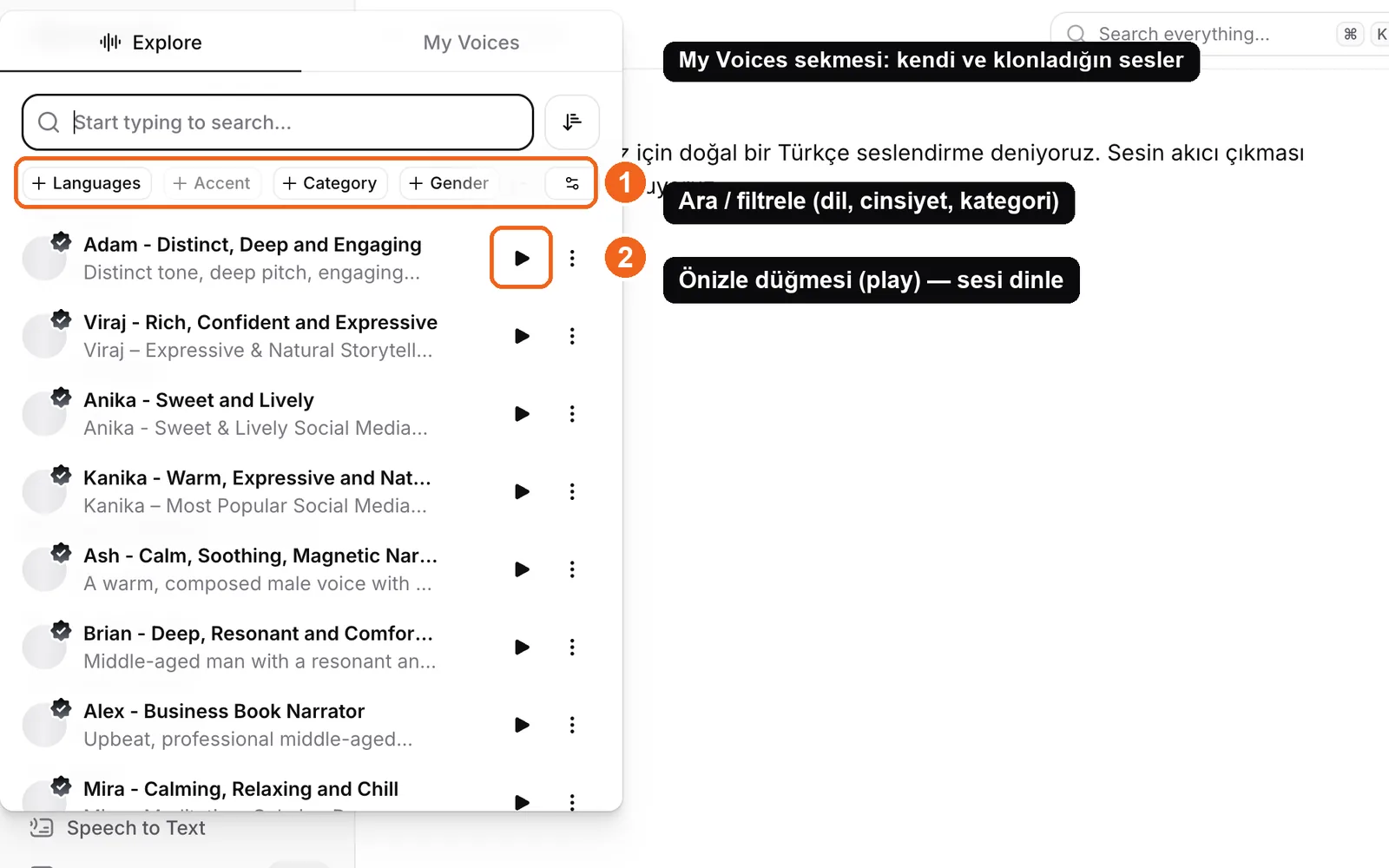Image resolution: width=1389 pixels, height=868 pixels.
Task: Open more options for Brian voice
Action: (572, 647)
